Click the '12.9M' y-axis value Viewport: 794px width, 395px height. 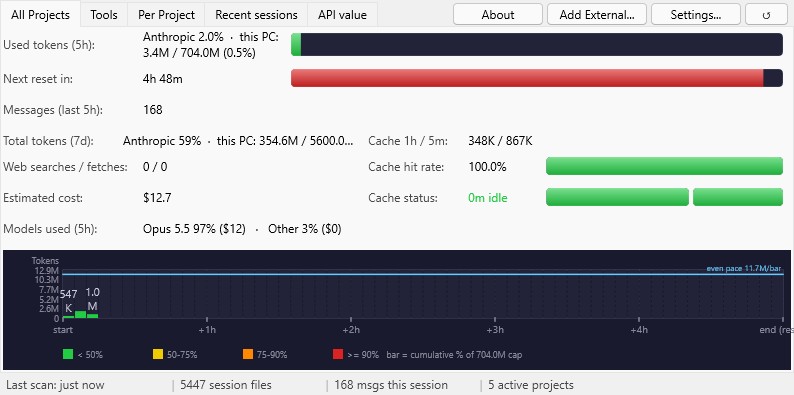point(47,270)
